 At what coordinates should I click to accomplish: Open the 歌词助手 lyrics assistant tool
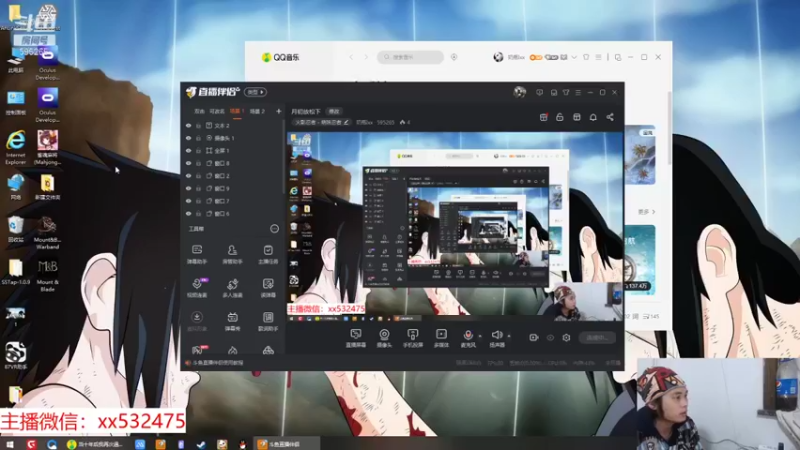click(x=268, y=321)
